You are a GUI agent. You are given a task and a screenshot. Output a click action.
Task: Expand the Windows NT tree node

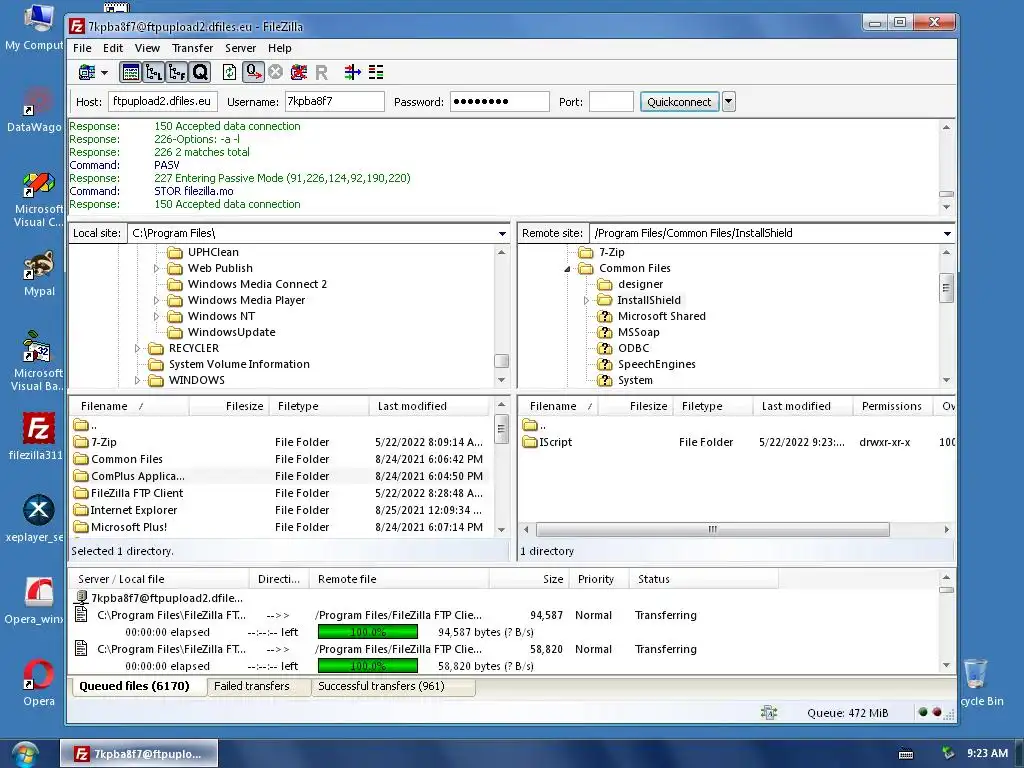pos(156,317)
